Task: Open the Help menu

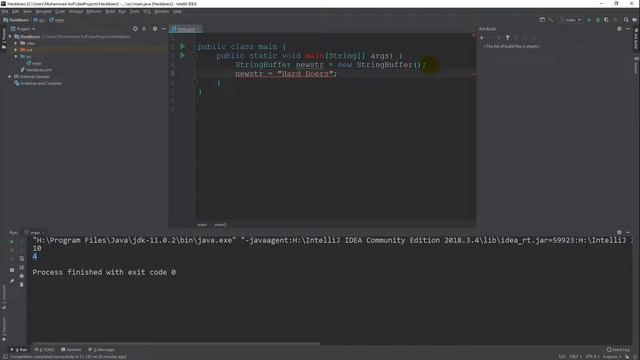Action: click(x=177, y=11)
